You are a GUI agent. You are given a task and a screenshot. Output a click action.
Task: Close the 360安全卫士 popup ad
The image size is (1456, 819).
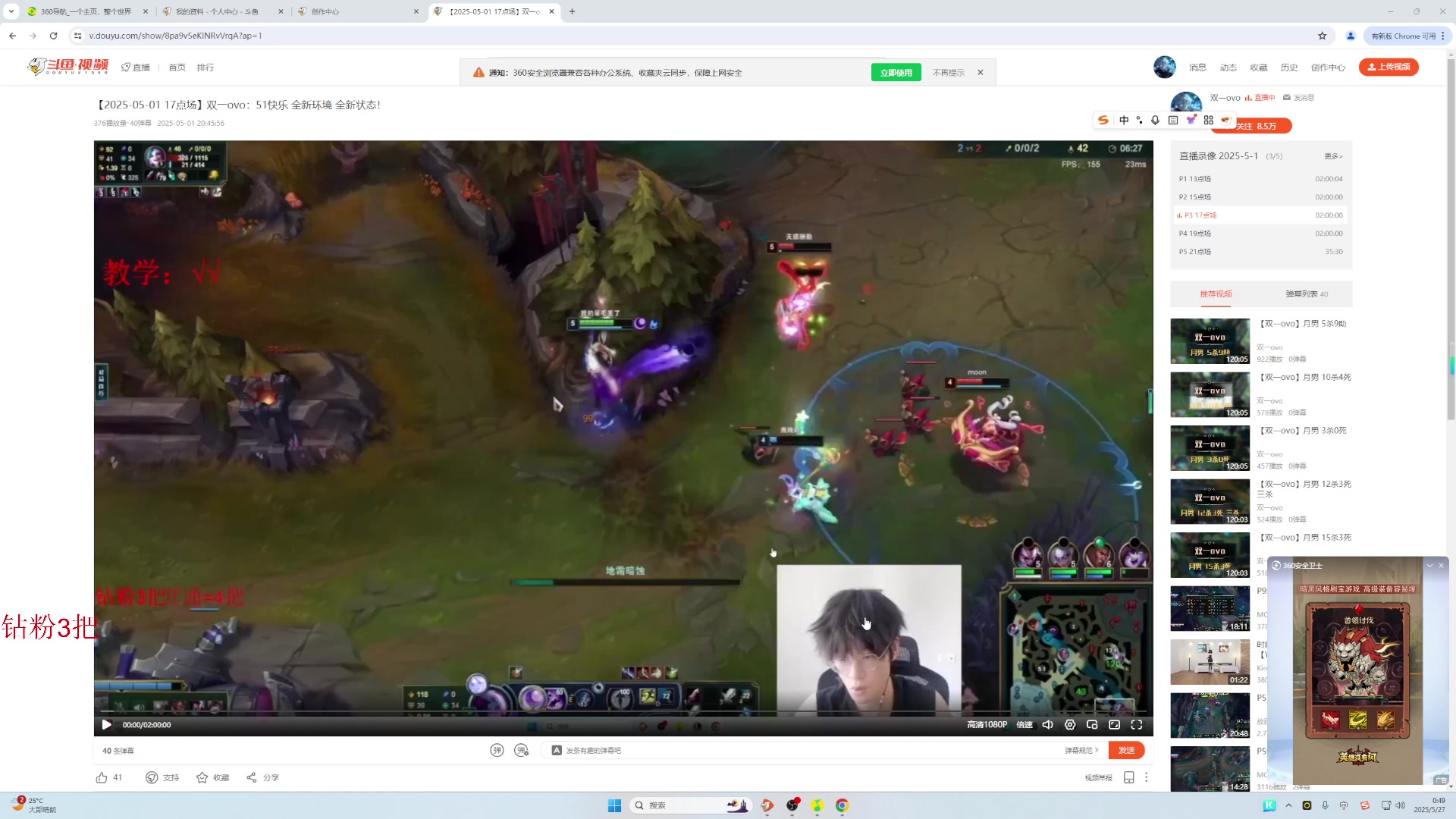pos(1441,565)
